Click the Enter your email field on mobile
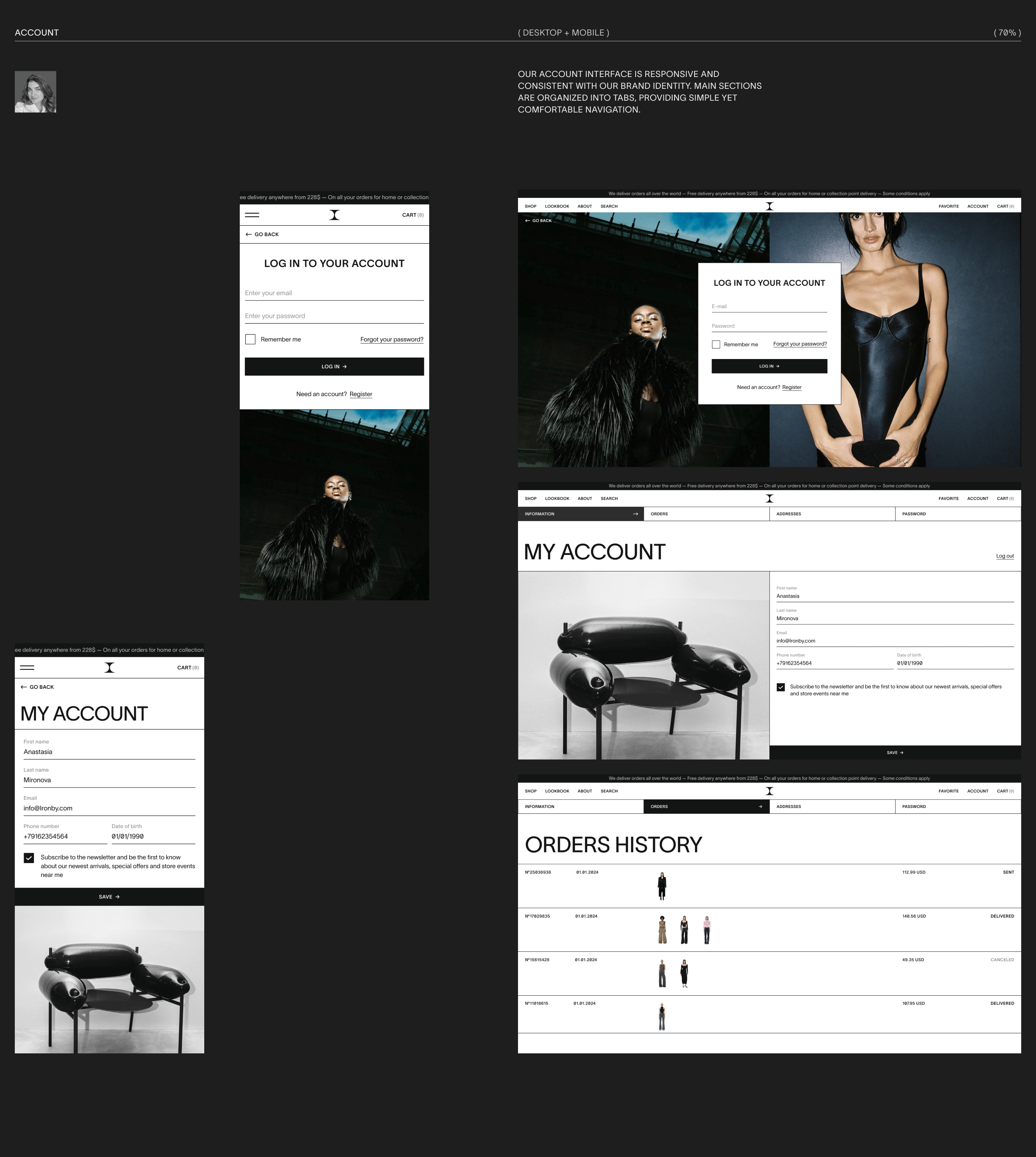The width and height of the screenshot is (1036, 1157). click(334, 293)
